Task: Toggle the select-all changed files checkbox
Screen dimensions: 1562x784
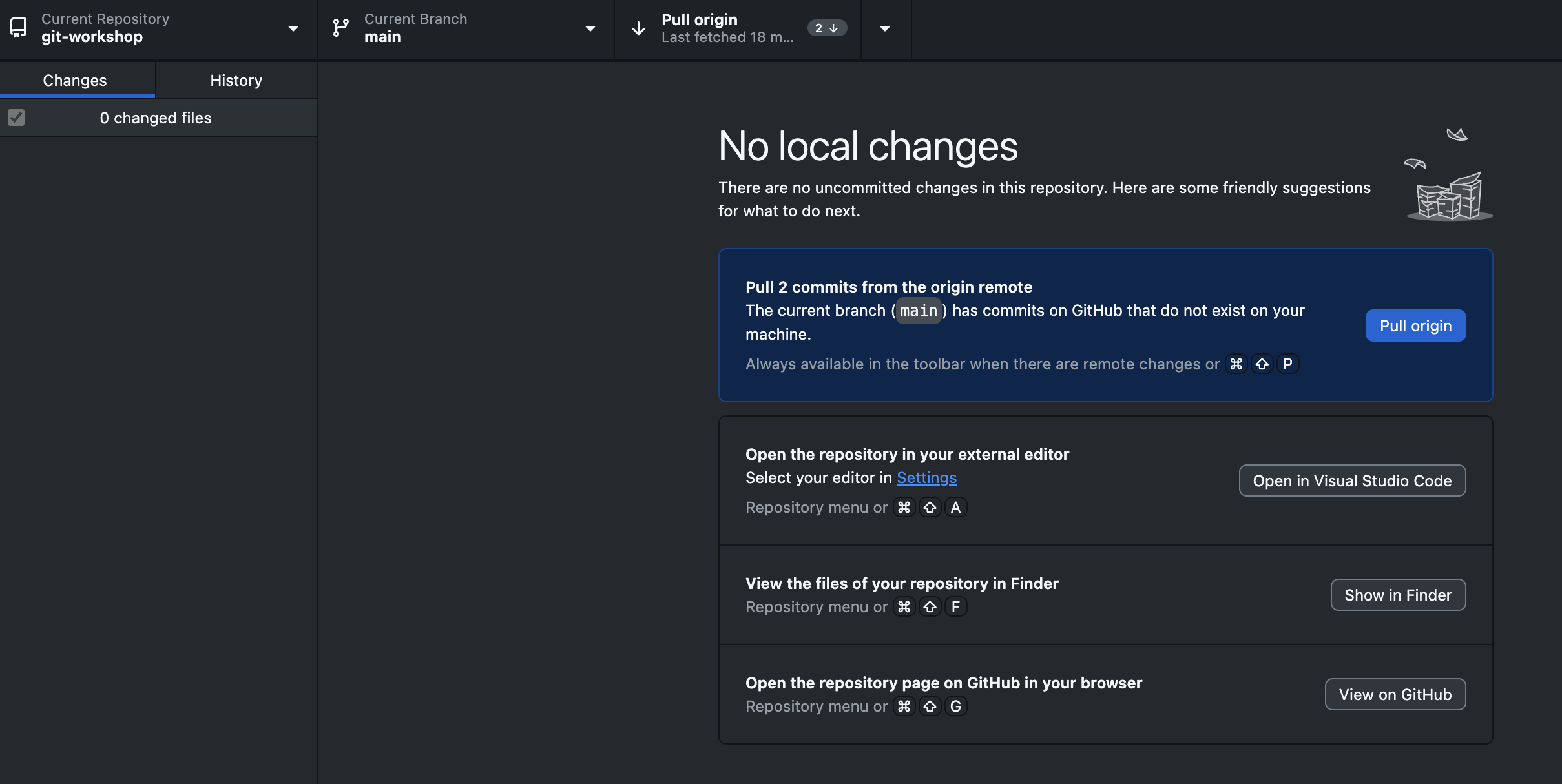Action: tap(16, 118)
